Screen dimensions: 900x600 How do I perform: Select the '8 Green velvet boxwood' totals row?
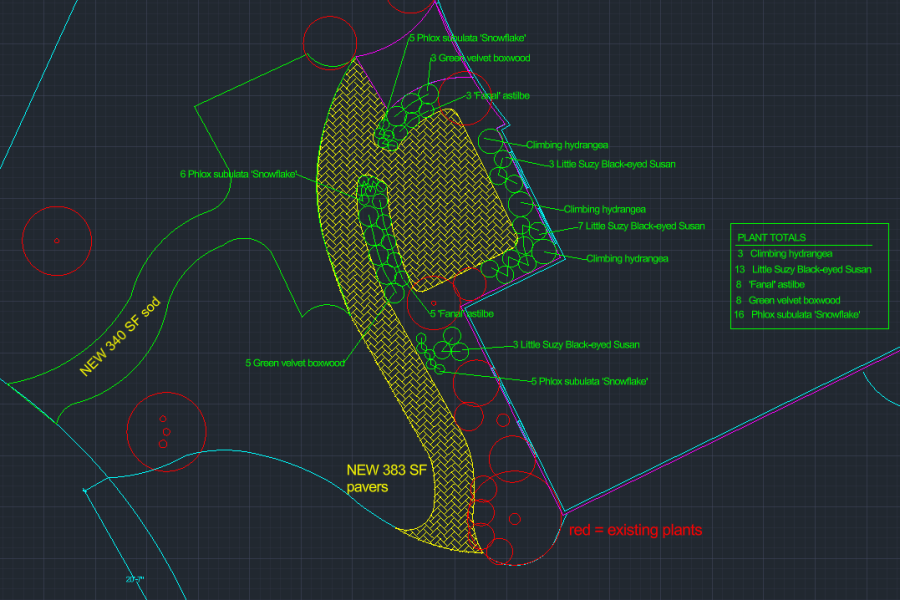point(788,300)
